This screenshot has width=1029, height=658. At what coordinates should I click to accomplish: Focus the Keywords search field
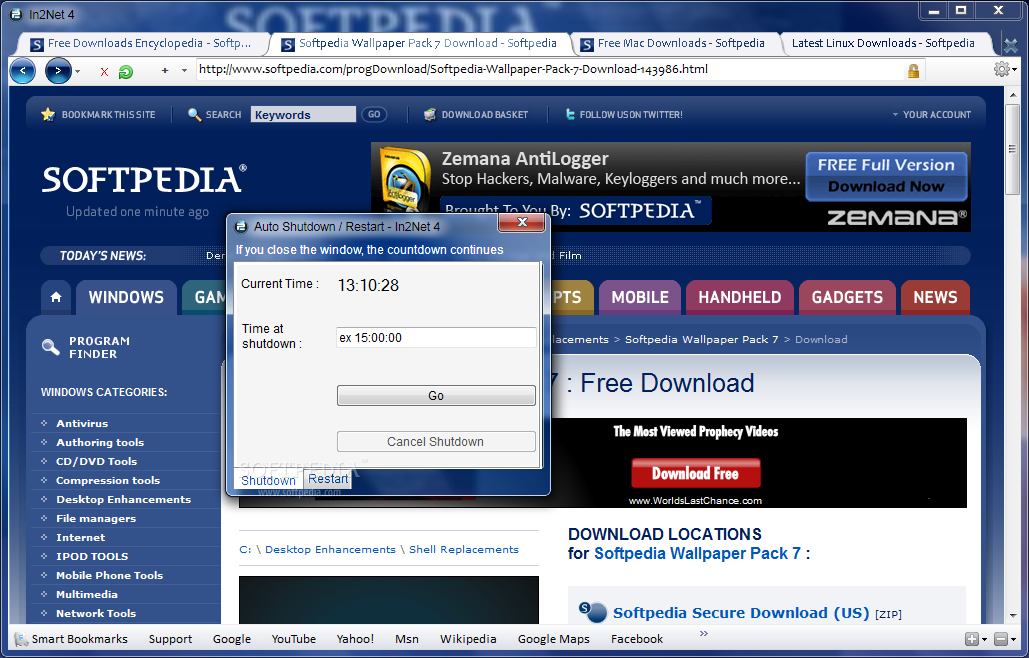pos(303,115)
